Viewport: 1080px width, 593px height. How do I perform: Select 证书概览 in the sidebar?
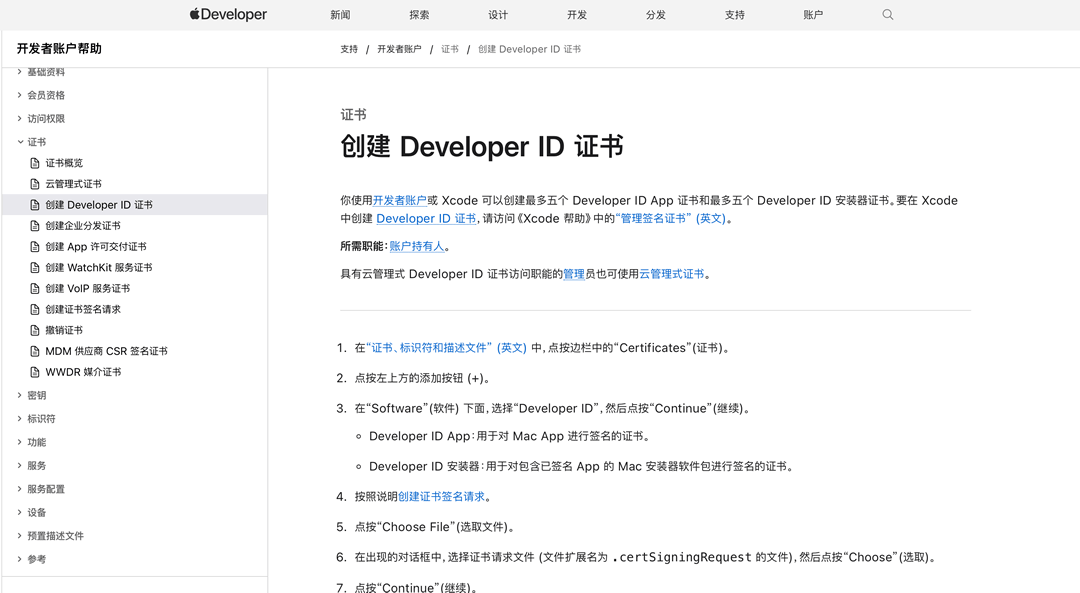click(64, 163)
